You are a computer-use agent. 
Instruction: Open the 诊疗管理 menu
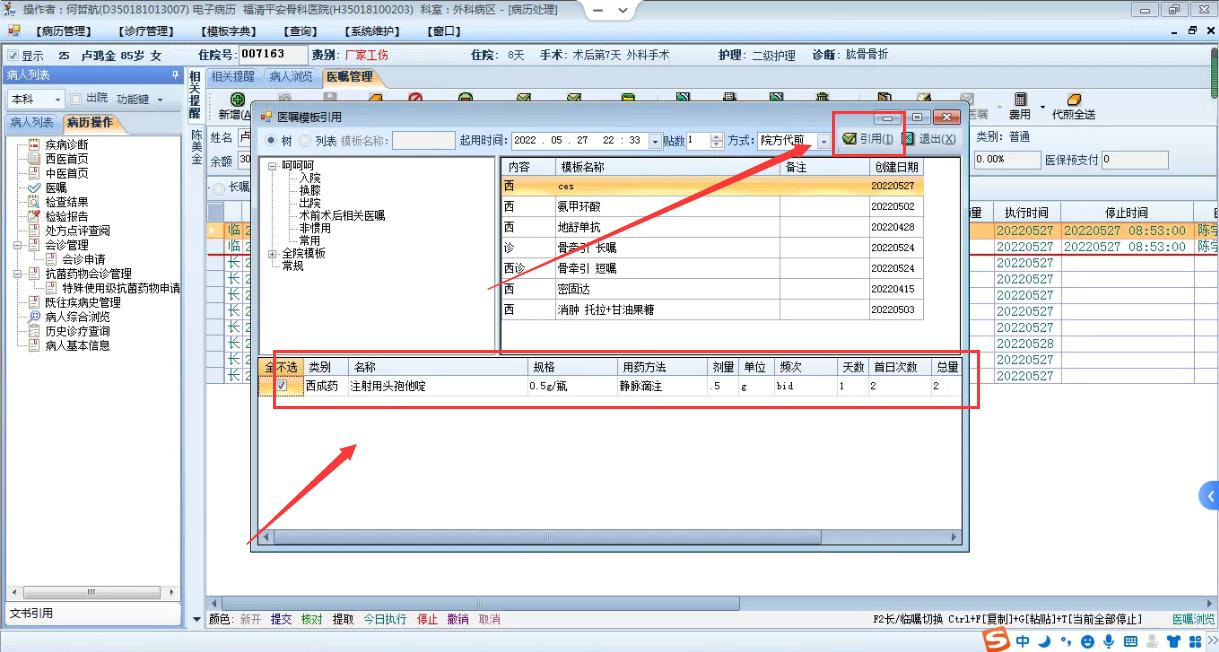click(x=148, y=31)
